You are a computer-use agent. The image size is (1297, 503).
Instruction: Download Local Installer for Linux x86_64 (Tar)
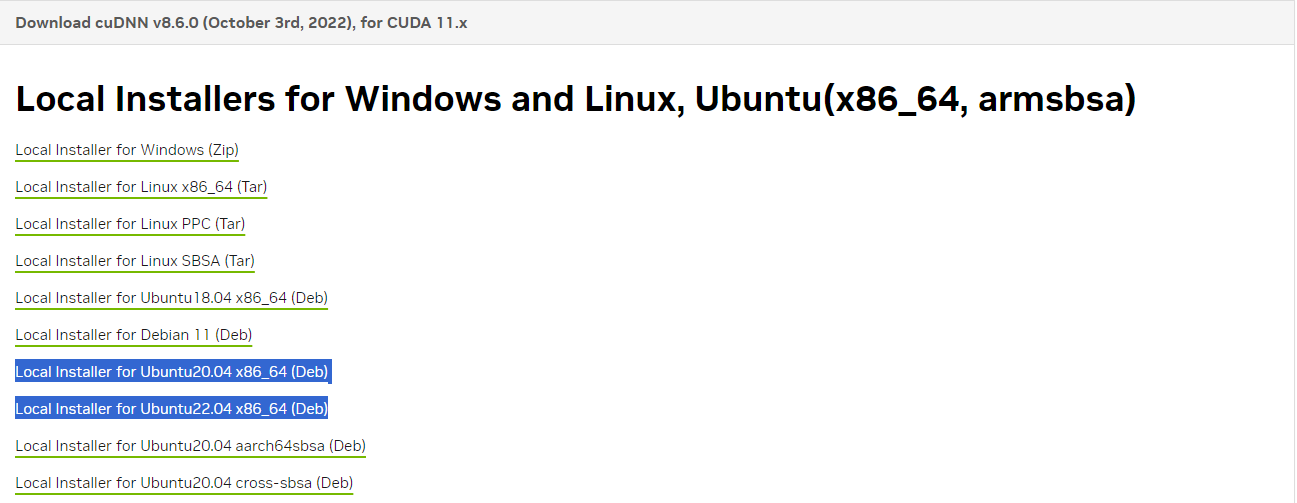141,187
